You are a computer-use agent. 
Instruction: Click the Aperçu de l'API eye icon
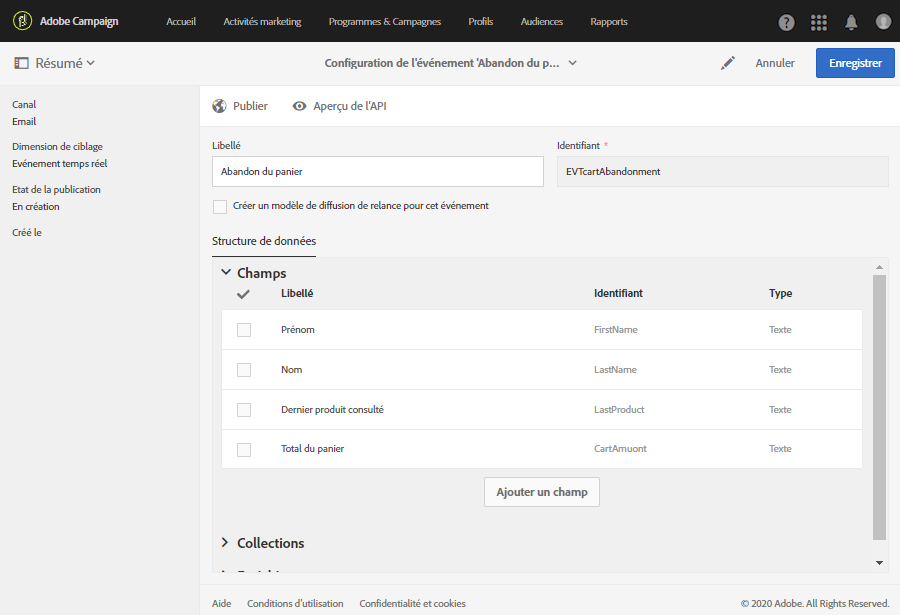[x=299, y=106]
